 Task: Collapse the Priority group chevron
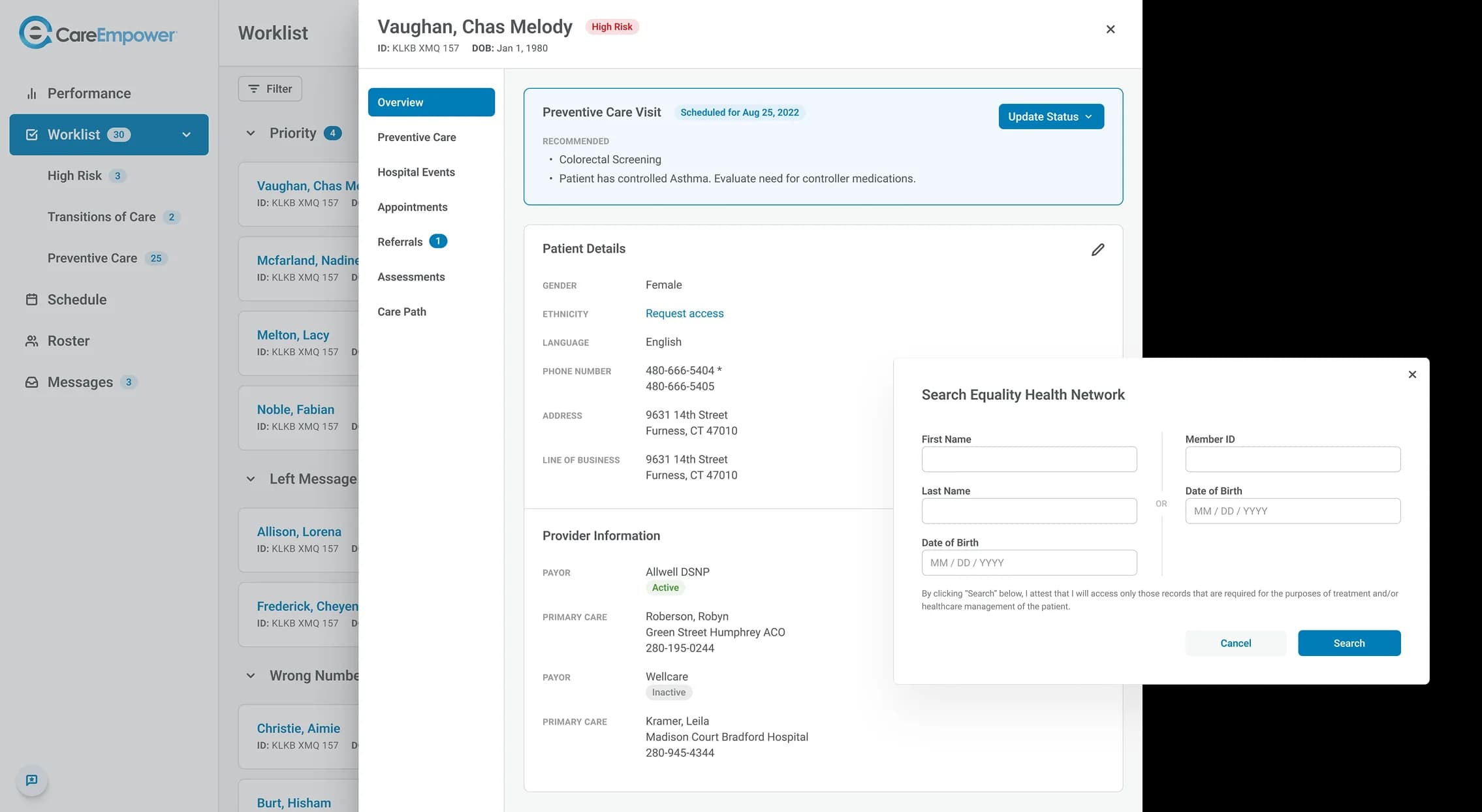coord(251,133)
